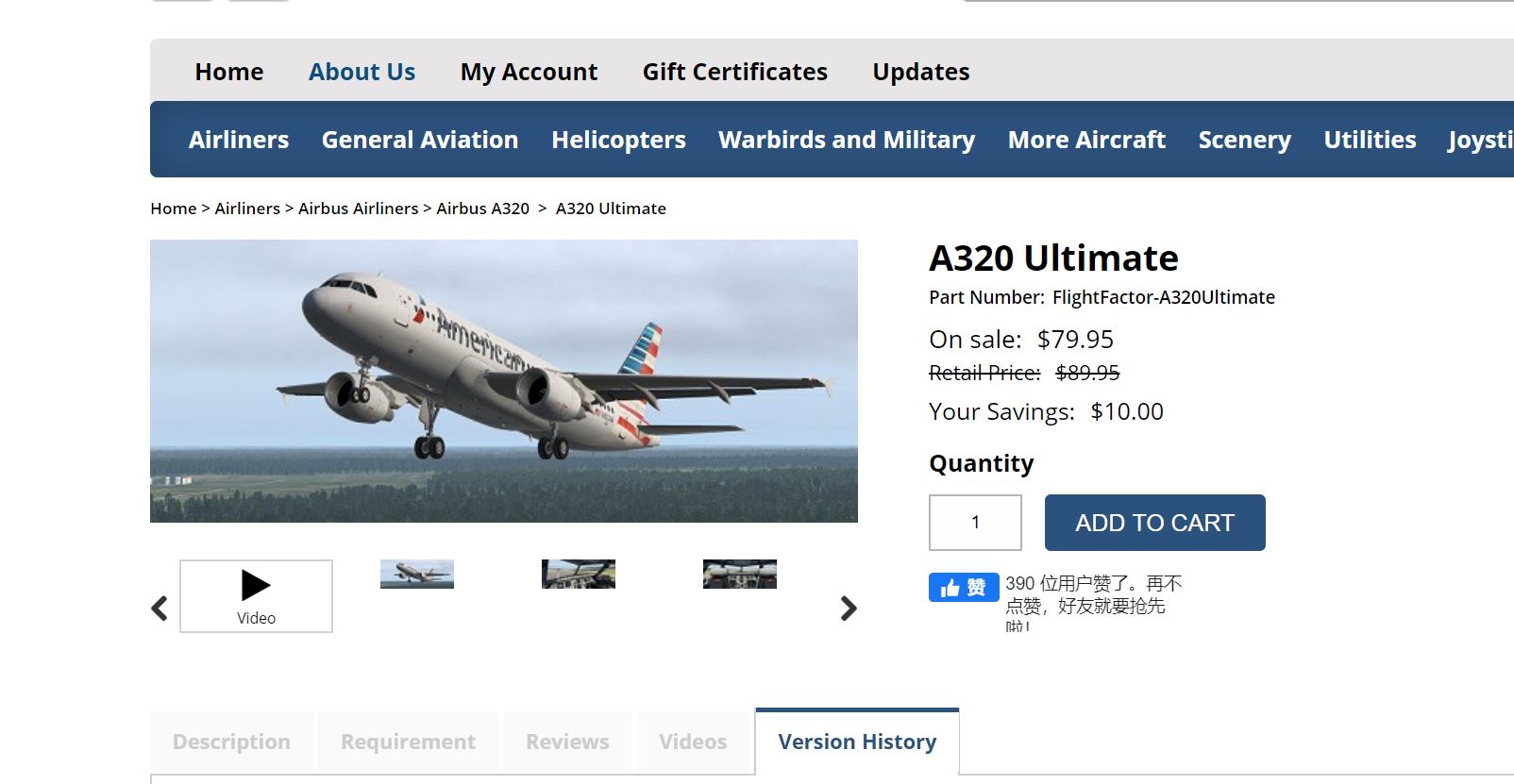Image resolution: width=1514 pixels, height=784 pixels.
Task: Click the Airbus A320 breadcrumb link
Action: pos(482,209)
